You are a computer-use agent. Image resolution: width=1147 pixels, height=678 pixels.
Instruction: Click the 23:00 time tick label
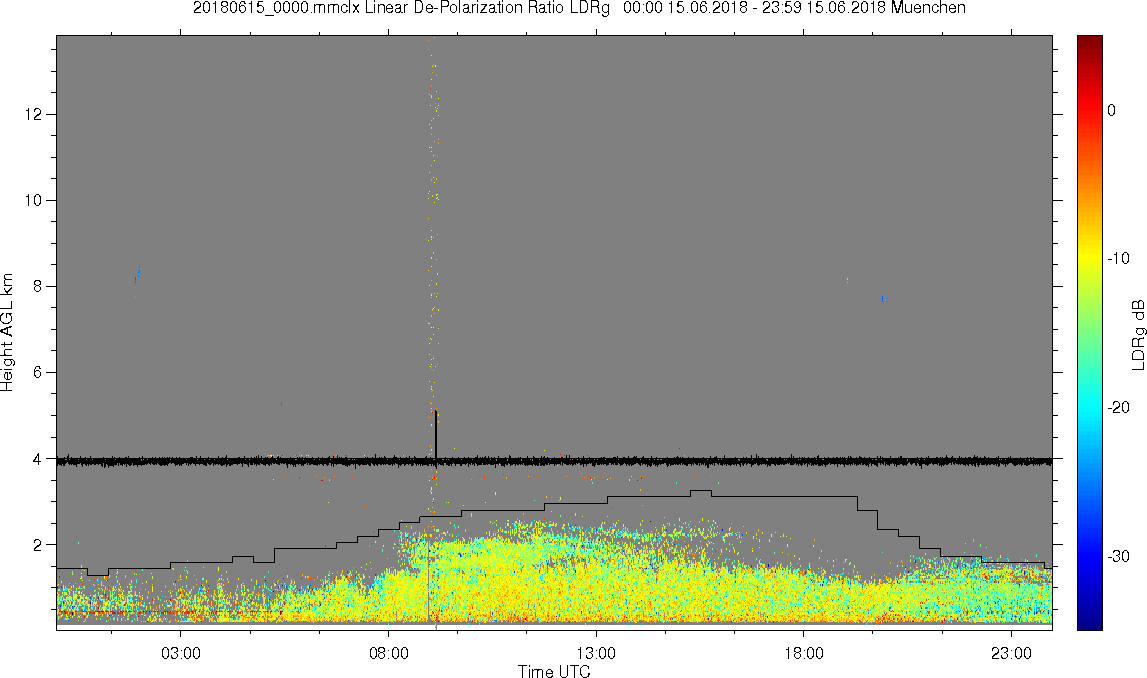tap(1012, 653)
